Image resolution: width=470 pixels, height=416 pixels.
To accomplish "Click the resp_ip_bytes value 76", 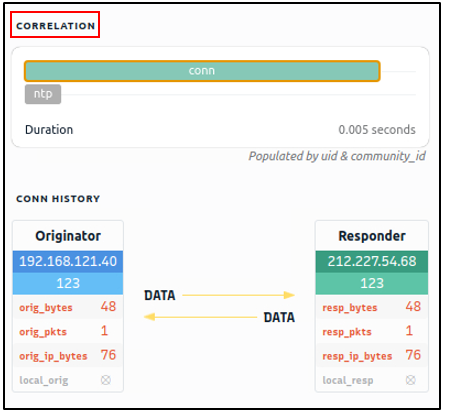I will [413, 355].
